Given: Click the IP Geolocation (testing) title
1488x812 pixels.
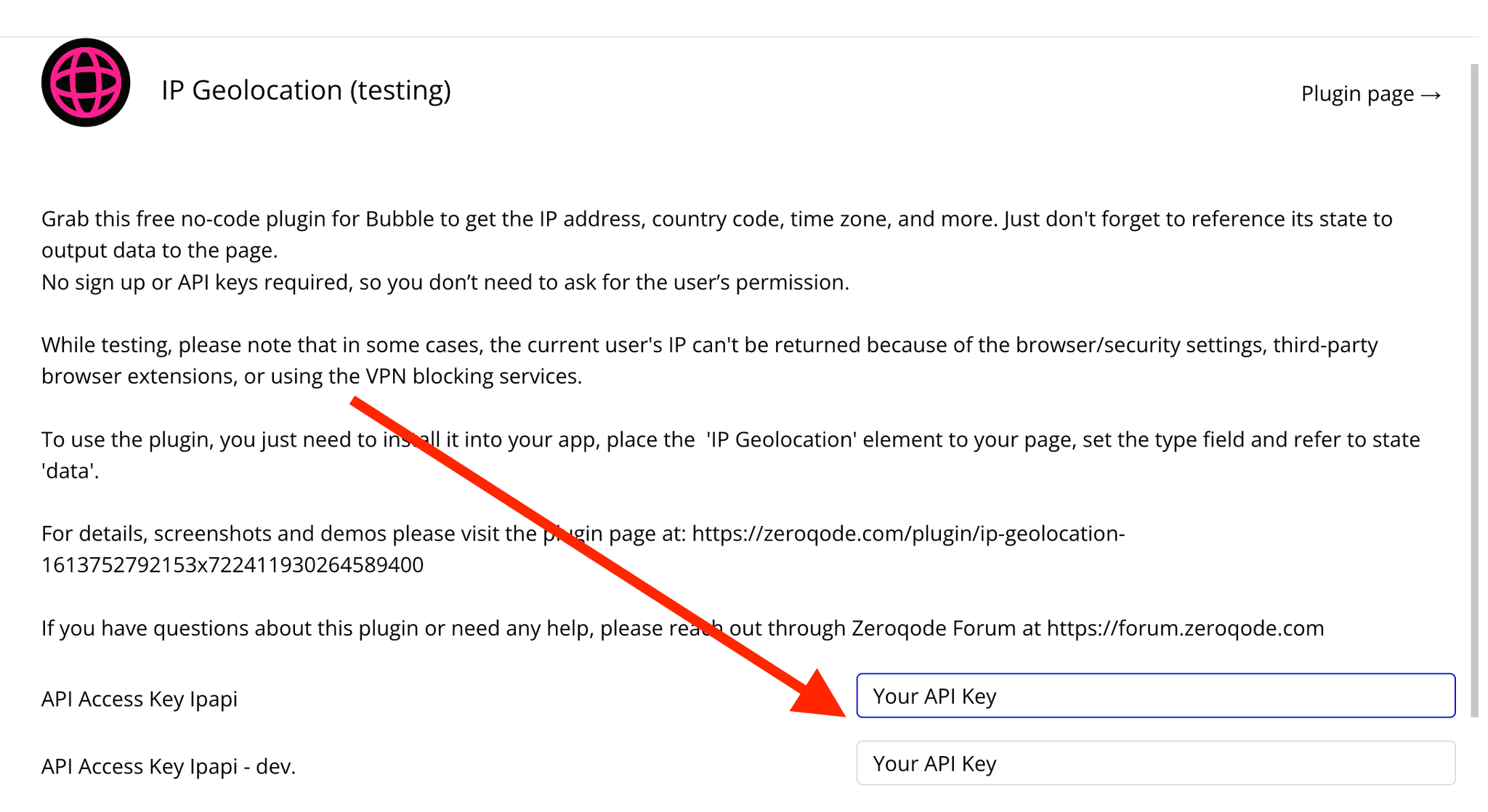Looking at the screenshot, I should (306, 90).
